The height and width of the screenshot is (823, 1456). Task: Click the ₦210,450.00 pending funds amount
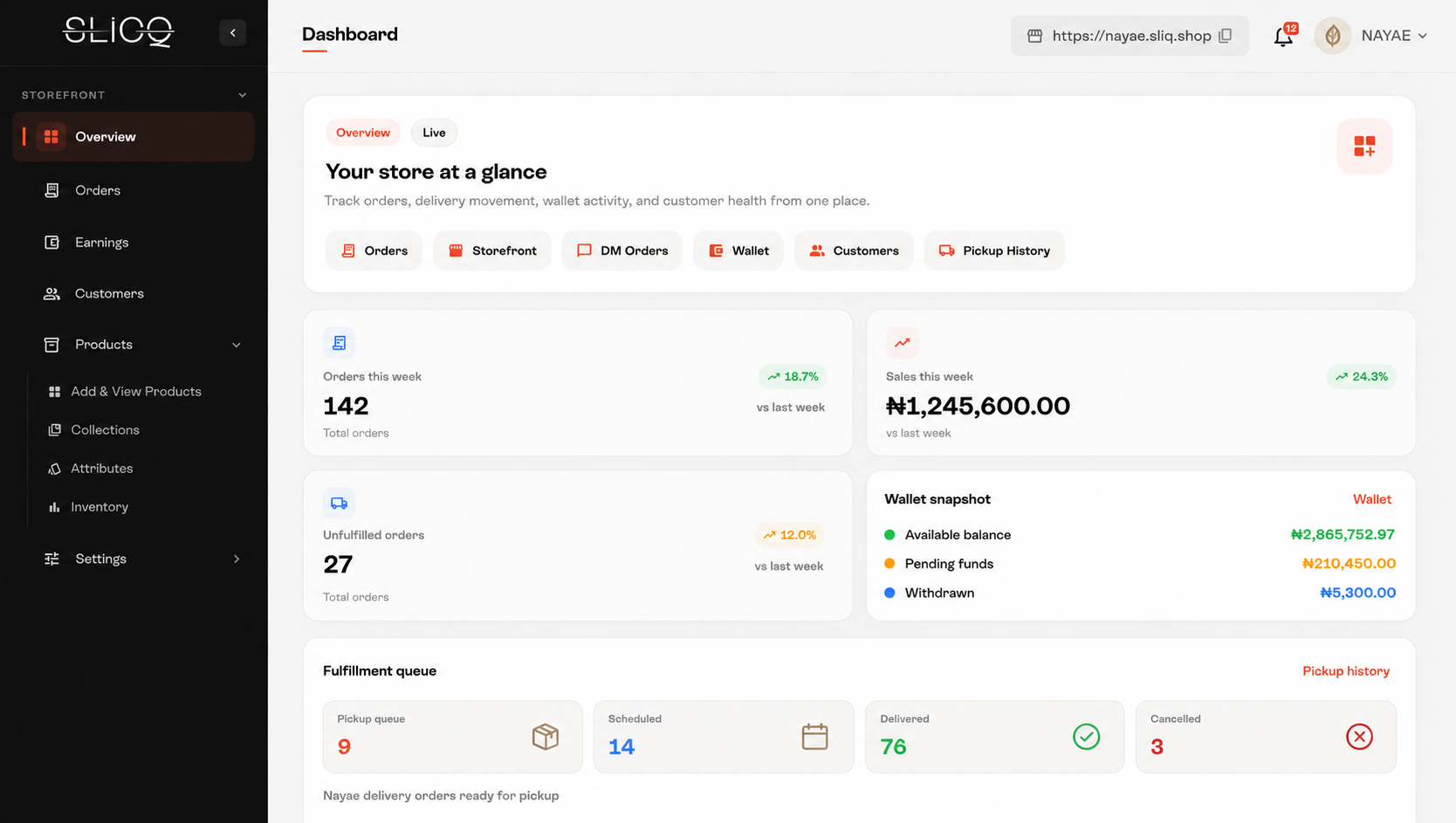pos(1349,564)
